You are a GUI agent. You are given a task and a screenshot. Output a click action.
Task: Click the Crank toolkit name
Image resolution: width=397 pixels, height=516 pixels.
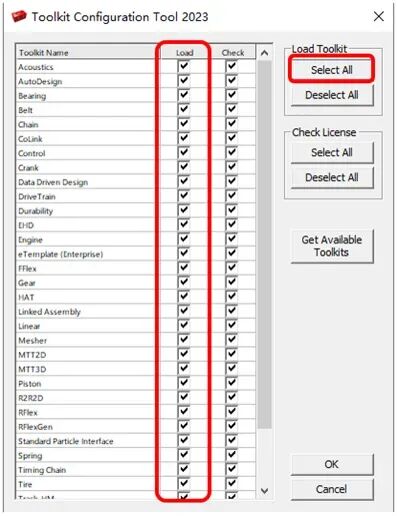click(x=28, y=168)
